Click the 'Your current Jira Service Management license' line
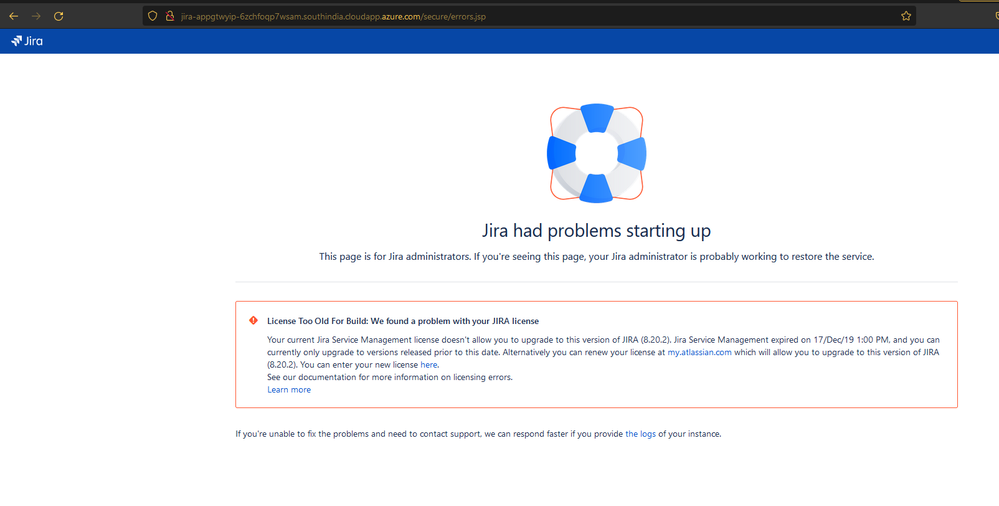 603,340
